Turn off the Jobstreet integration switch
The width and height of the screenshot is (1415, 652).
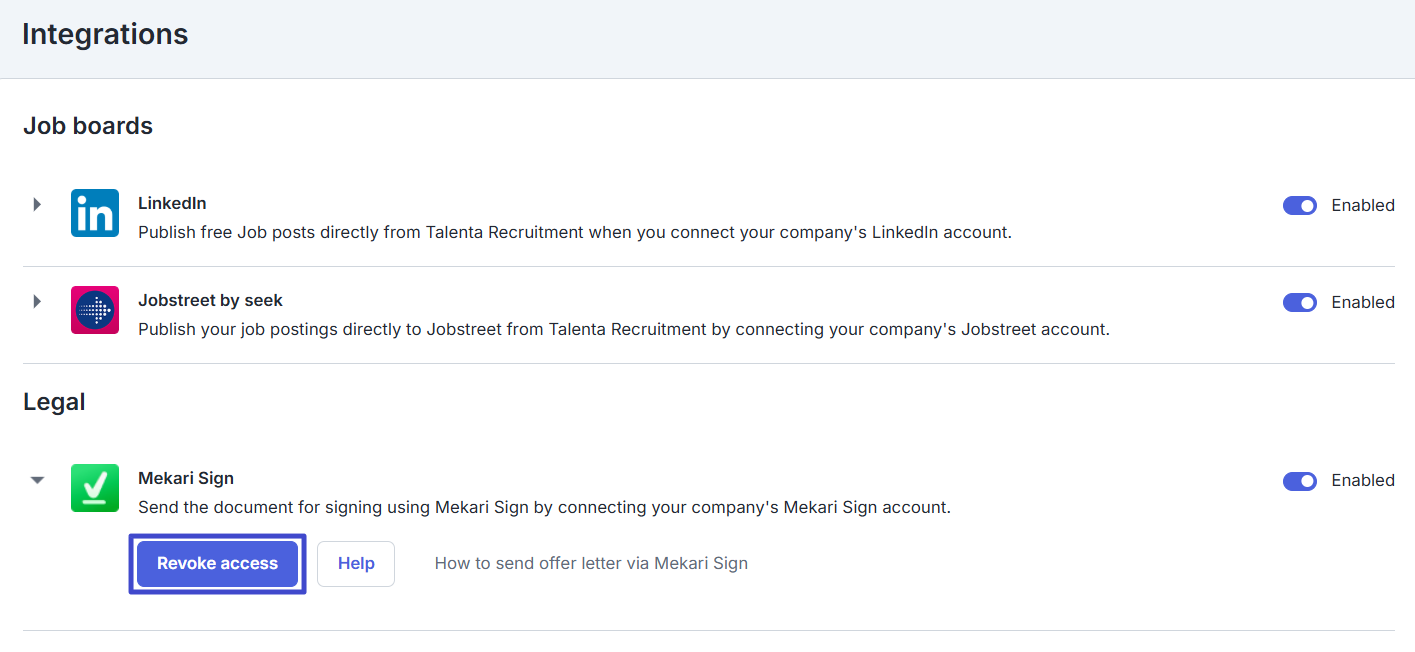pos(1300,302)
